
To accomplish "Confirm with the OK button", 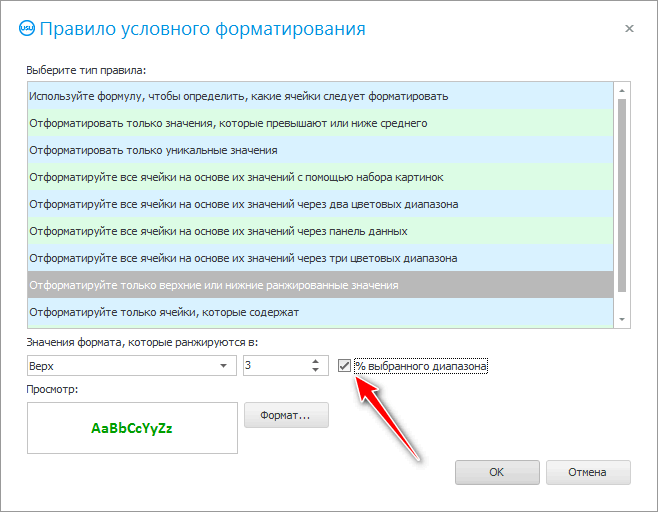I will (x=497, y=472).
